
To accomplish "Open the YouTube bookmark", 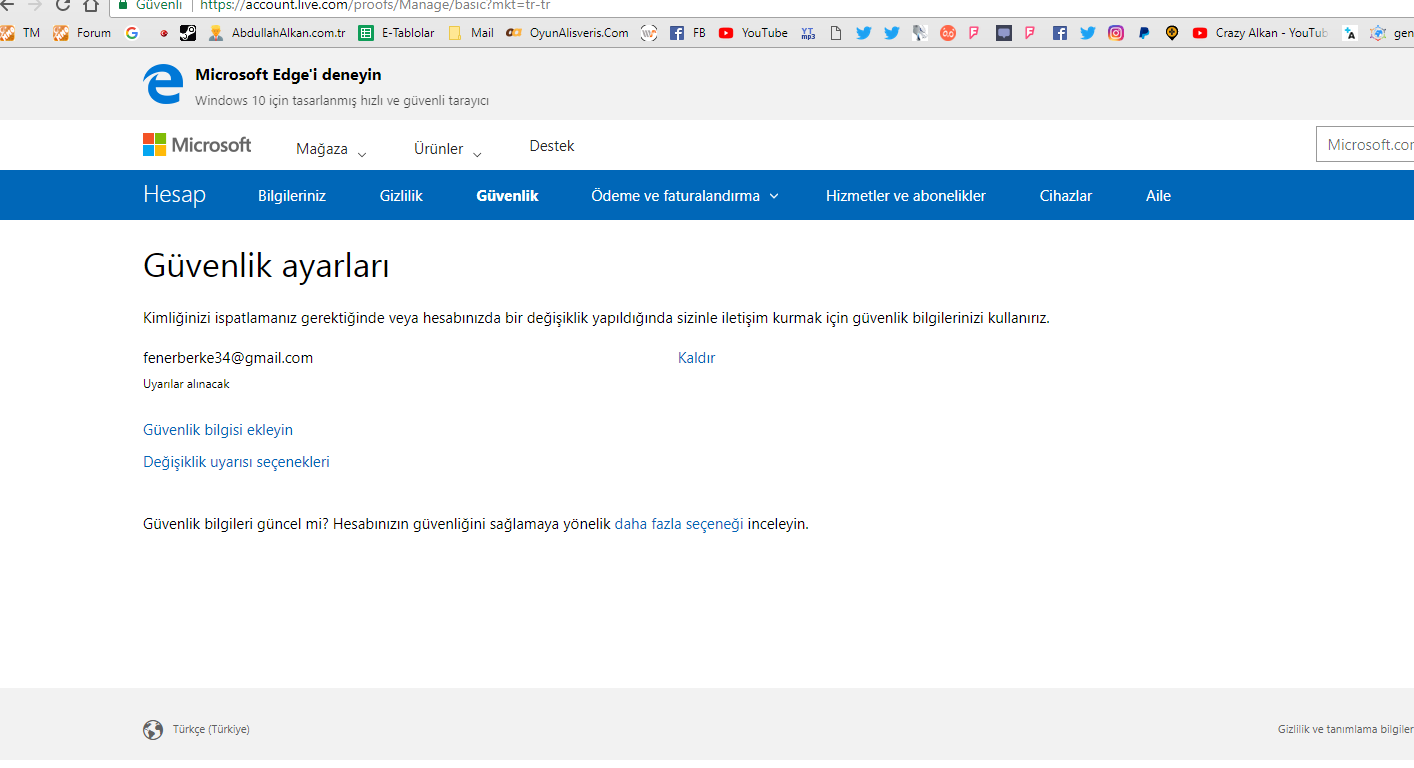I will pos(753,33).
